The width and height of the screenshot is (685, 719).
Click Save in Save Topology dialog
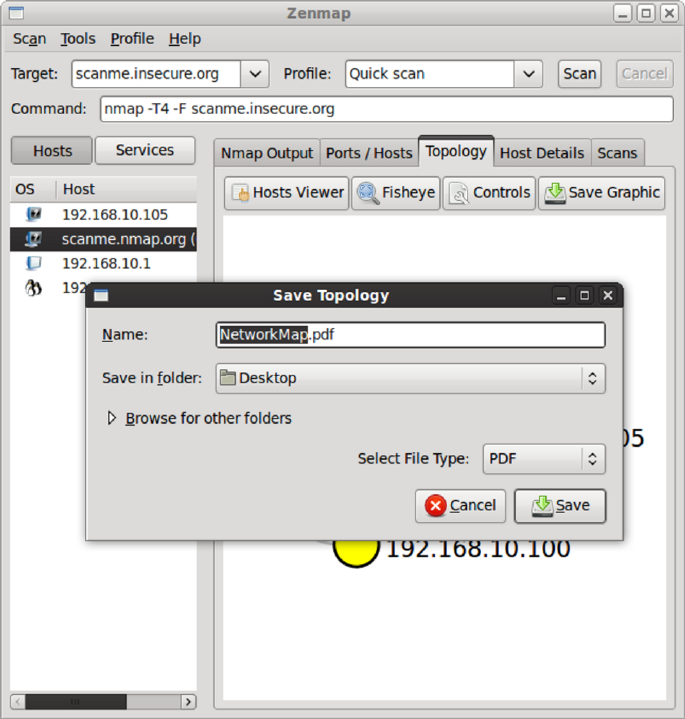click(560, 506)
